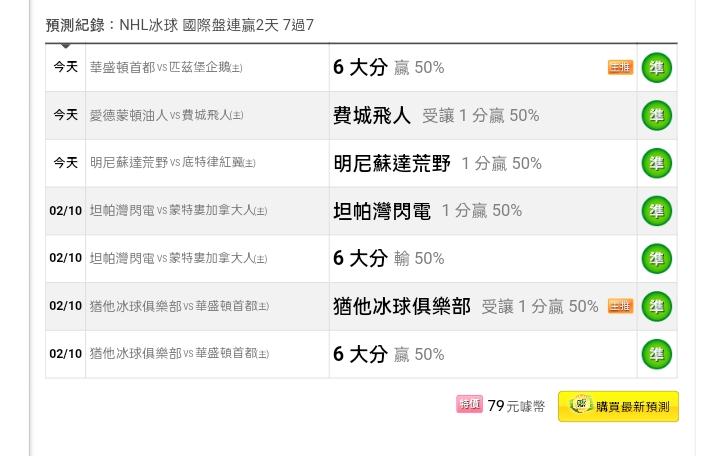720x456 pixels.
Task: Click the small triangle pointer below the header
Action: point(65,46)
